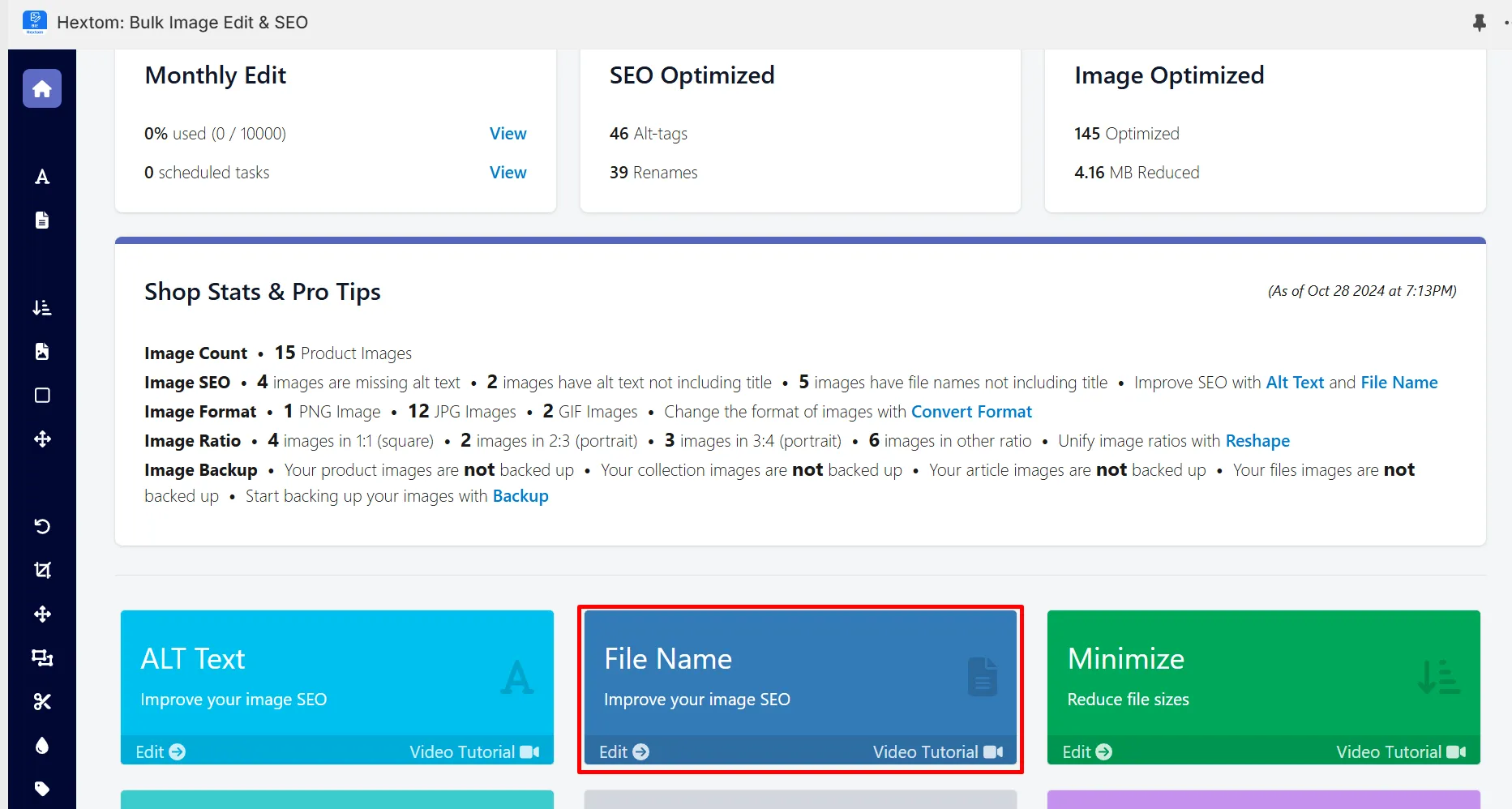
Task: Watch Video Tutorial for File Name
Action: 938,752
